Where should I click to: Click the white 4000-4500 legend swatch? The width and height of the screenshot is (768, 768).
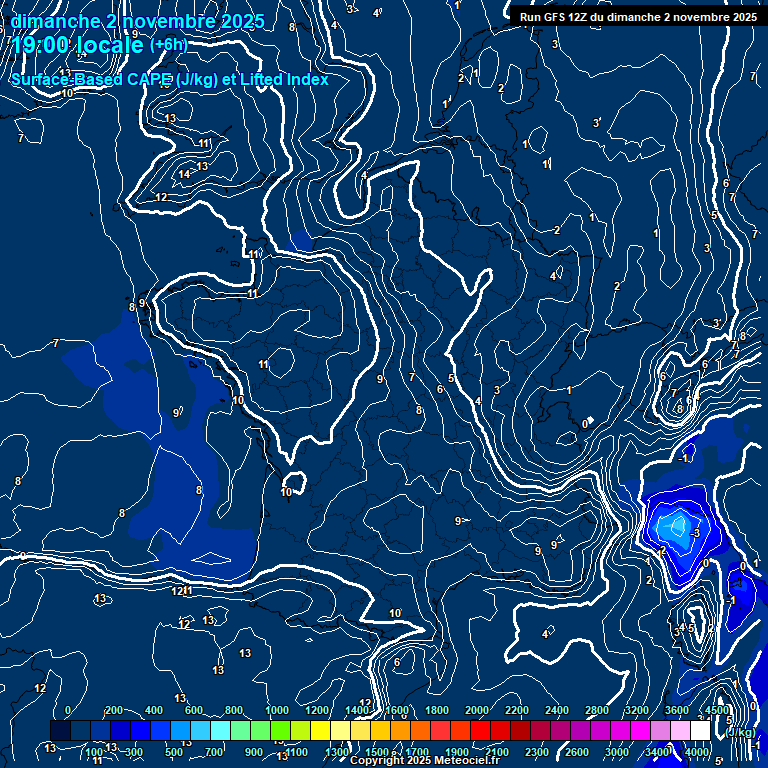pos(700,730)
